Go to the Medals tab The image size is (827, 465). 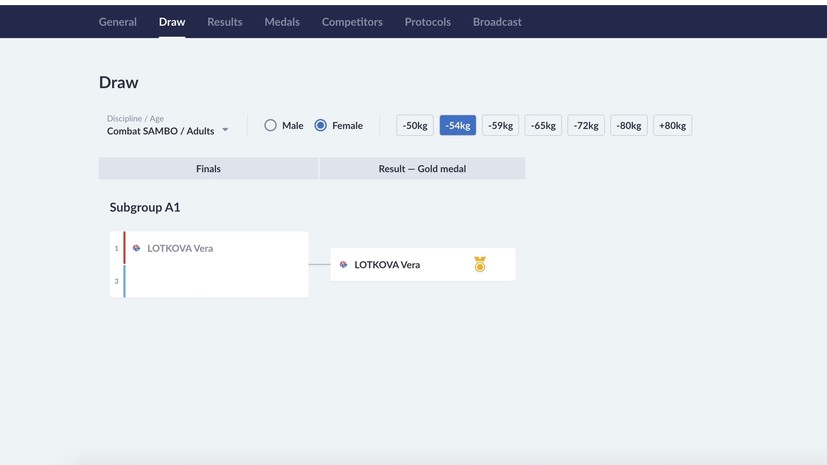[282, 22]
